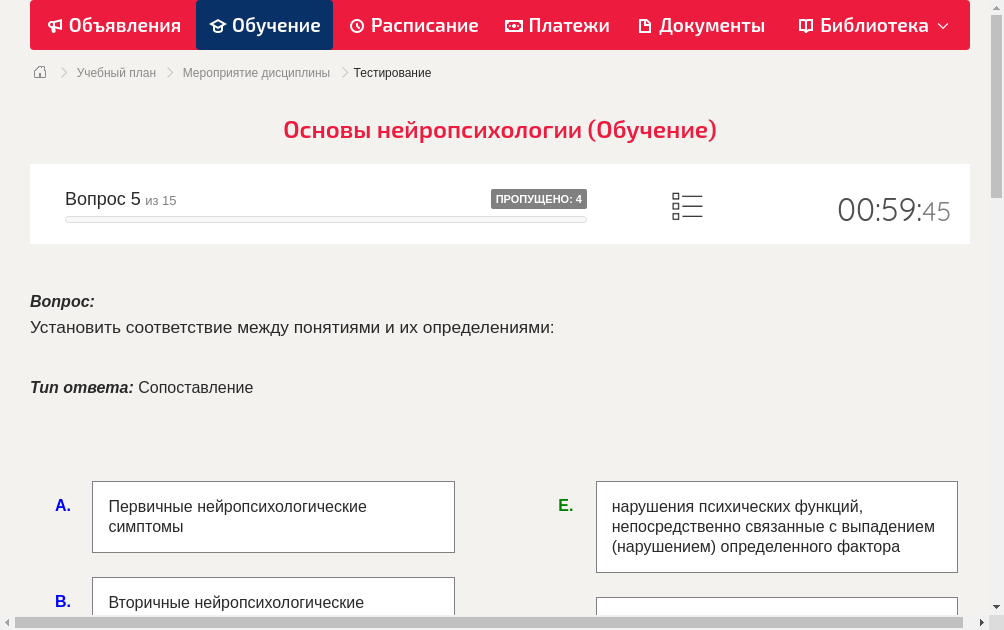The image size is (1004, 630).
Task: Click the clock icon beside Расписание
Action: click(x=355, y=25)
